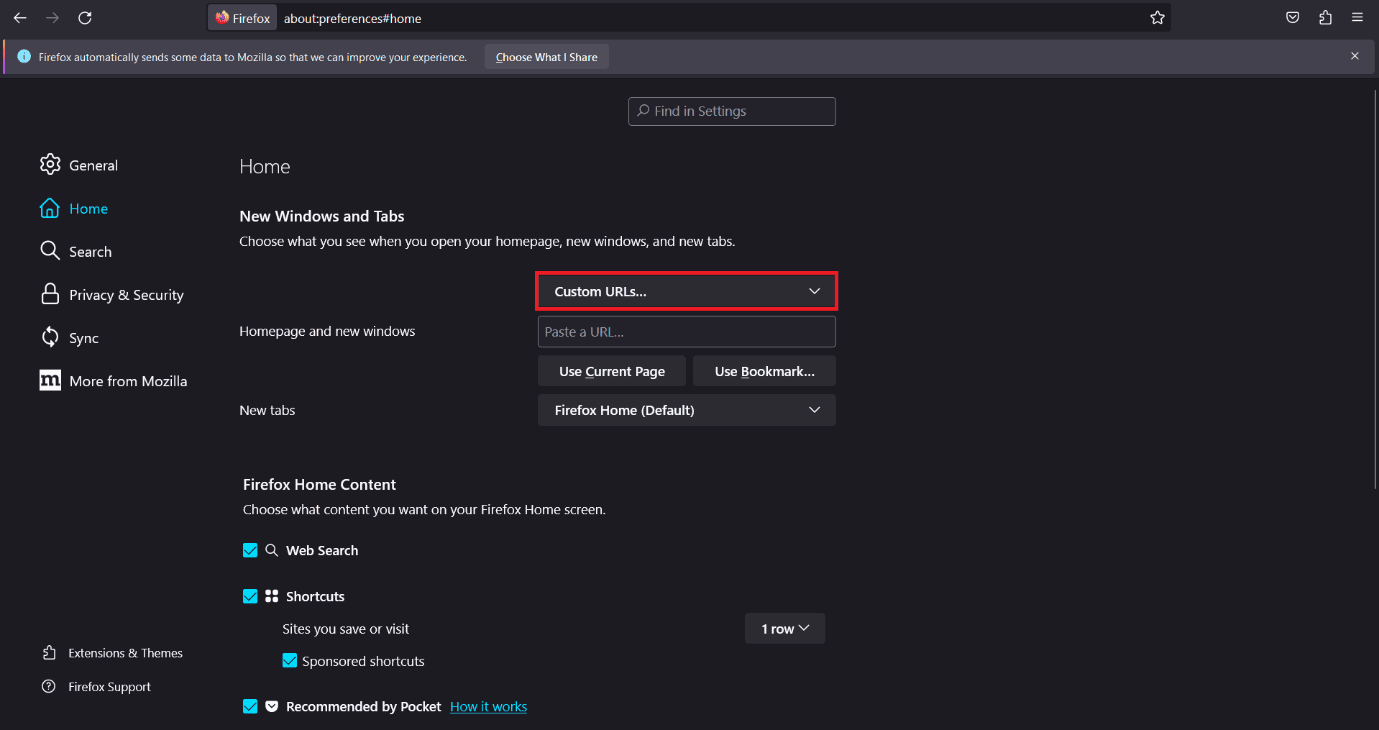Click the Firefox Support question icon
Image resolution: width=1379 pixels, height=730 pixels.
[49, 687]
